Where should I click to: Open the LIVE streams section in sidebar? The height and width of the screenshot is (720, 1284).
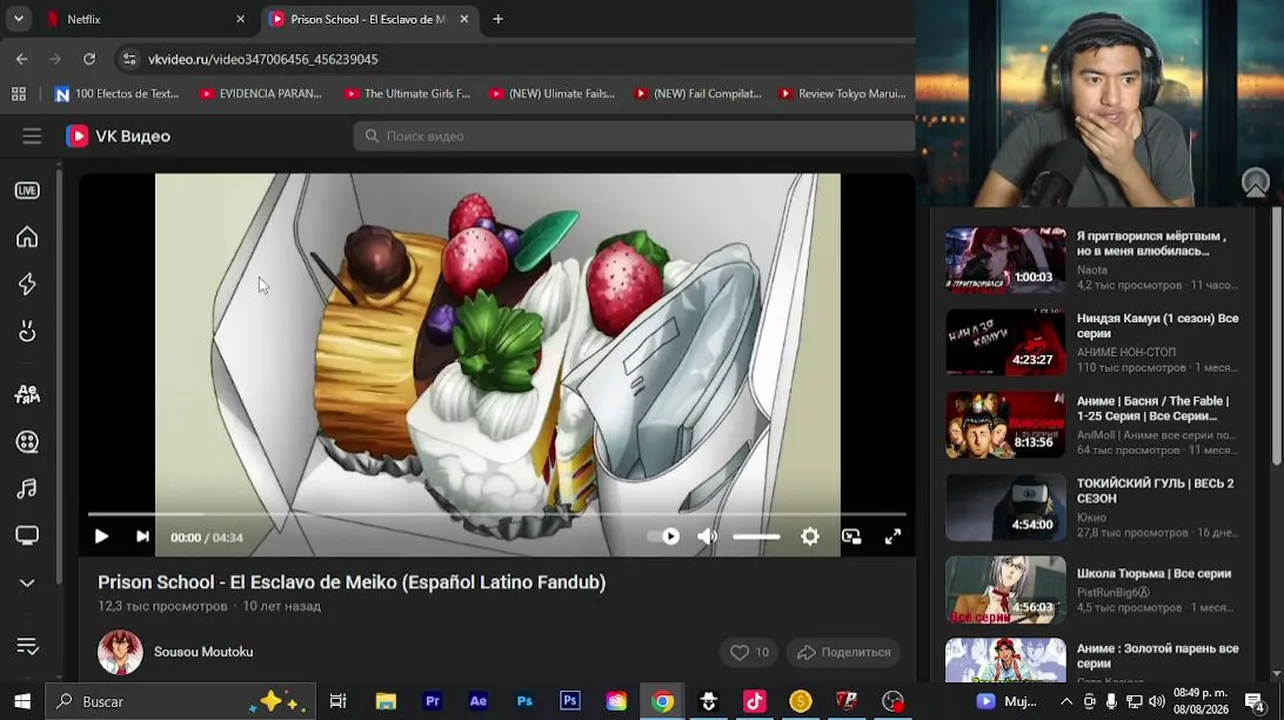(27, 190)
